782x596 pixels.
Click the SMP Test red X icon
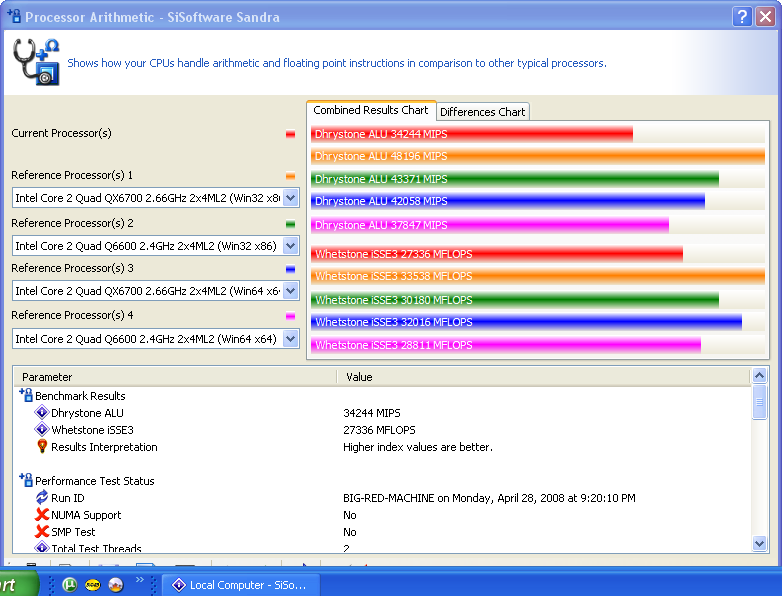[x=42, y=531]
